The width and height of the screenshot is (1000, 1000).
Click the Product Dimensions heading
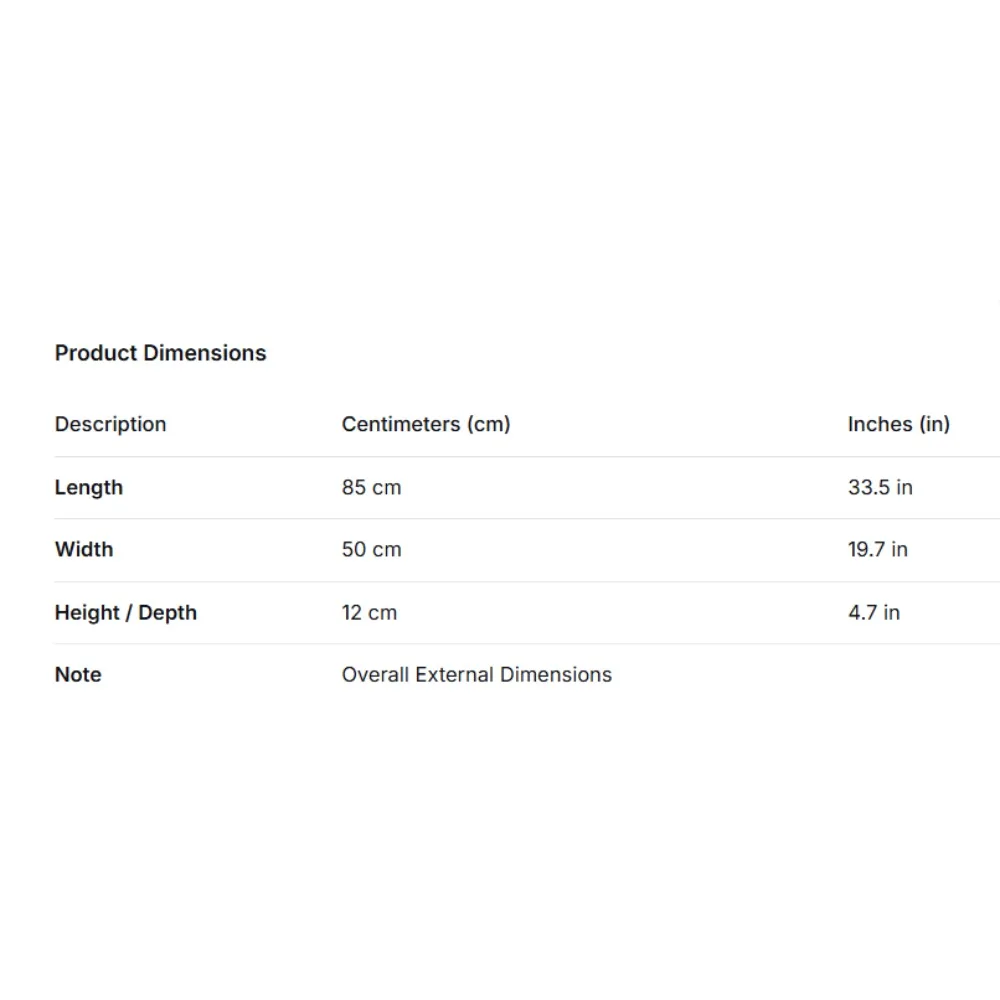click(x=160, y=353)
